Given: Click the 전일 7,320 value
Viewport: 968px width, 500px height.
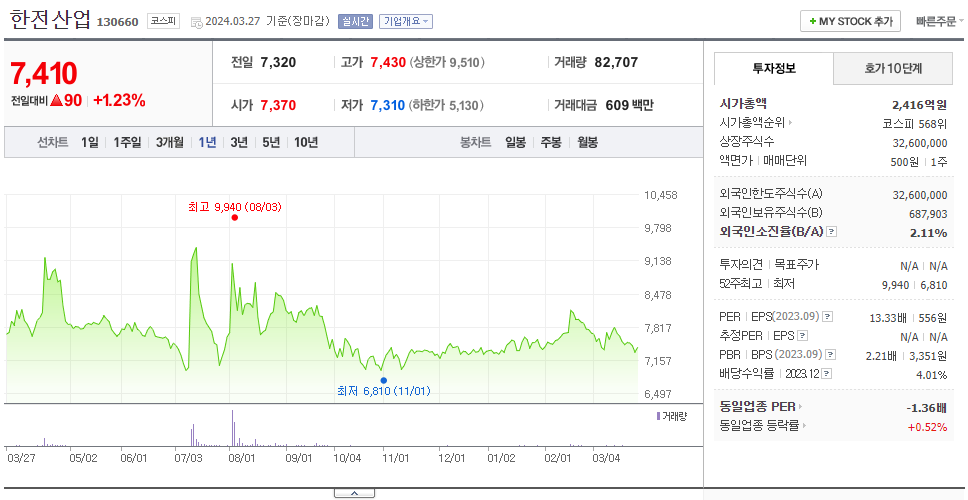Looking at the screenshot, I should [278, 62].
